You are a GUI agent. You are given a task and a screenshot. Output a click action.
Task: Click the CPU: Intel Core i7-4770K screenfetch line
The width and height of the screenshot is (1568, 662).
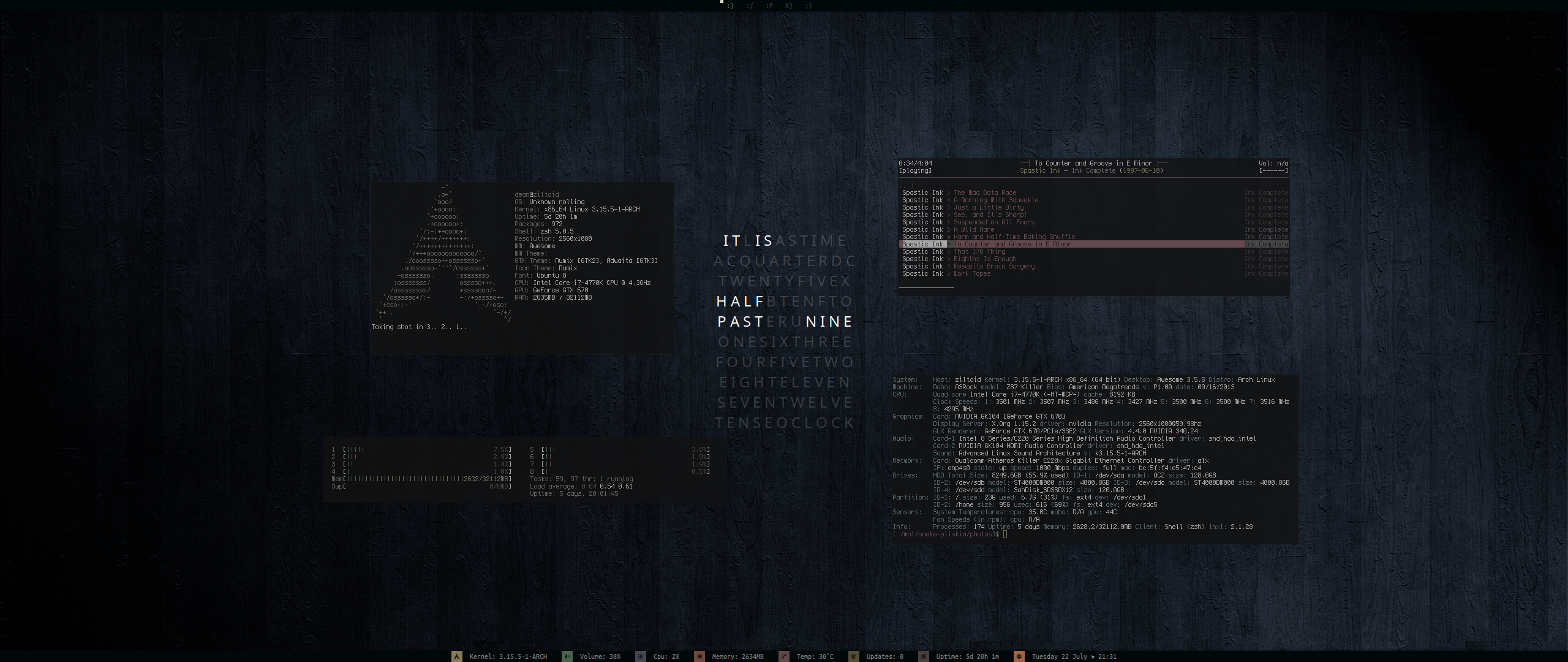point(582,283)
